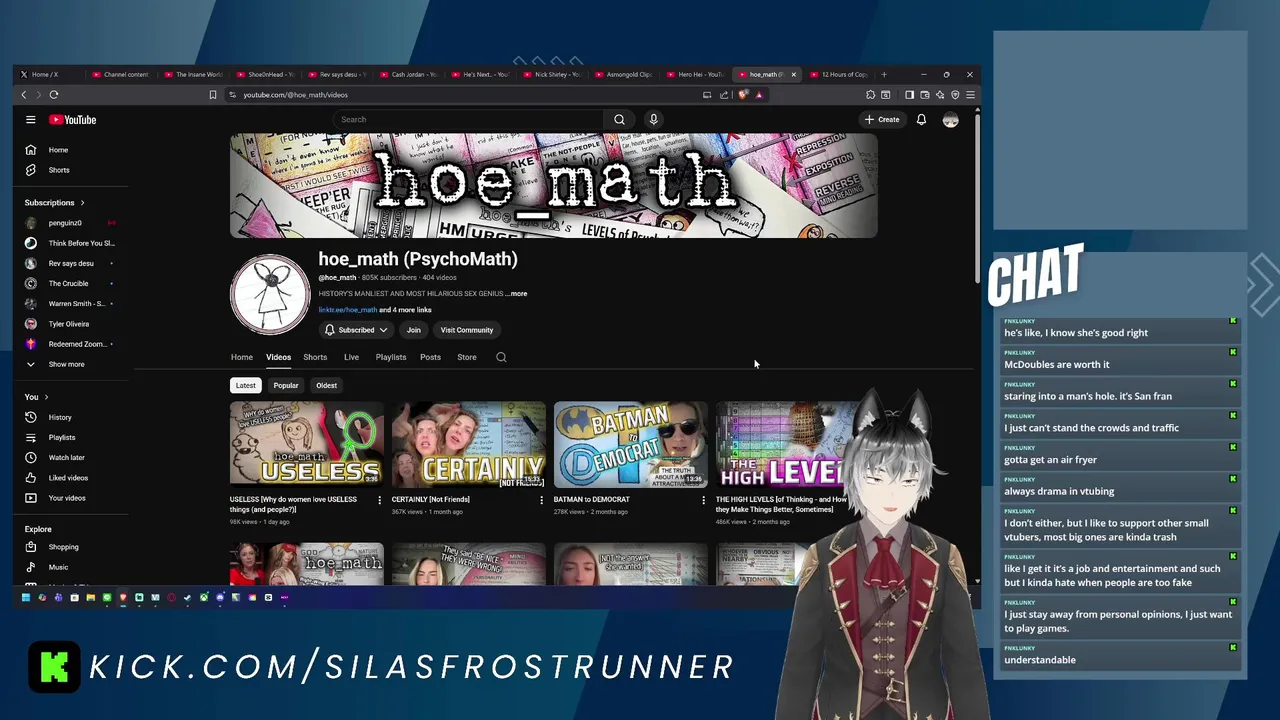Image resolution: width=1280 pixels, height=720 pixels.
Task: Open the Create button menu
Action: coord(882,120)
